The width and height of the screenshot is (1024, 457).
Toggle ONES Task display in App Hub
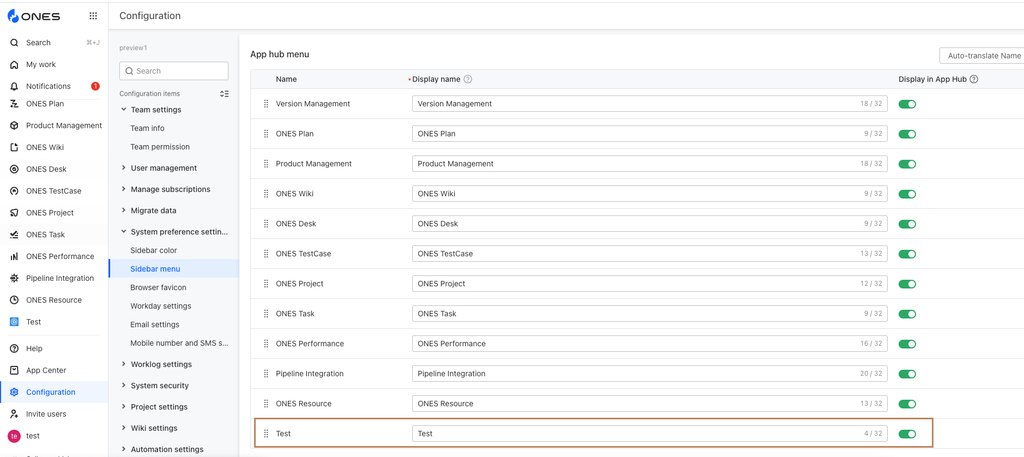tap(907, 314)
